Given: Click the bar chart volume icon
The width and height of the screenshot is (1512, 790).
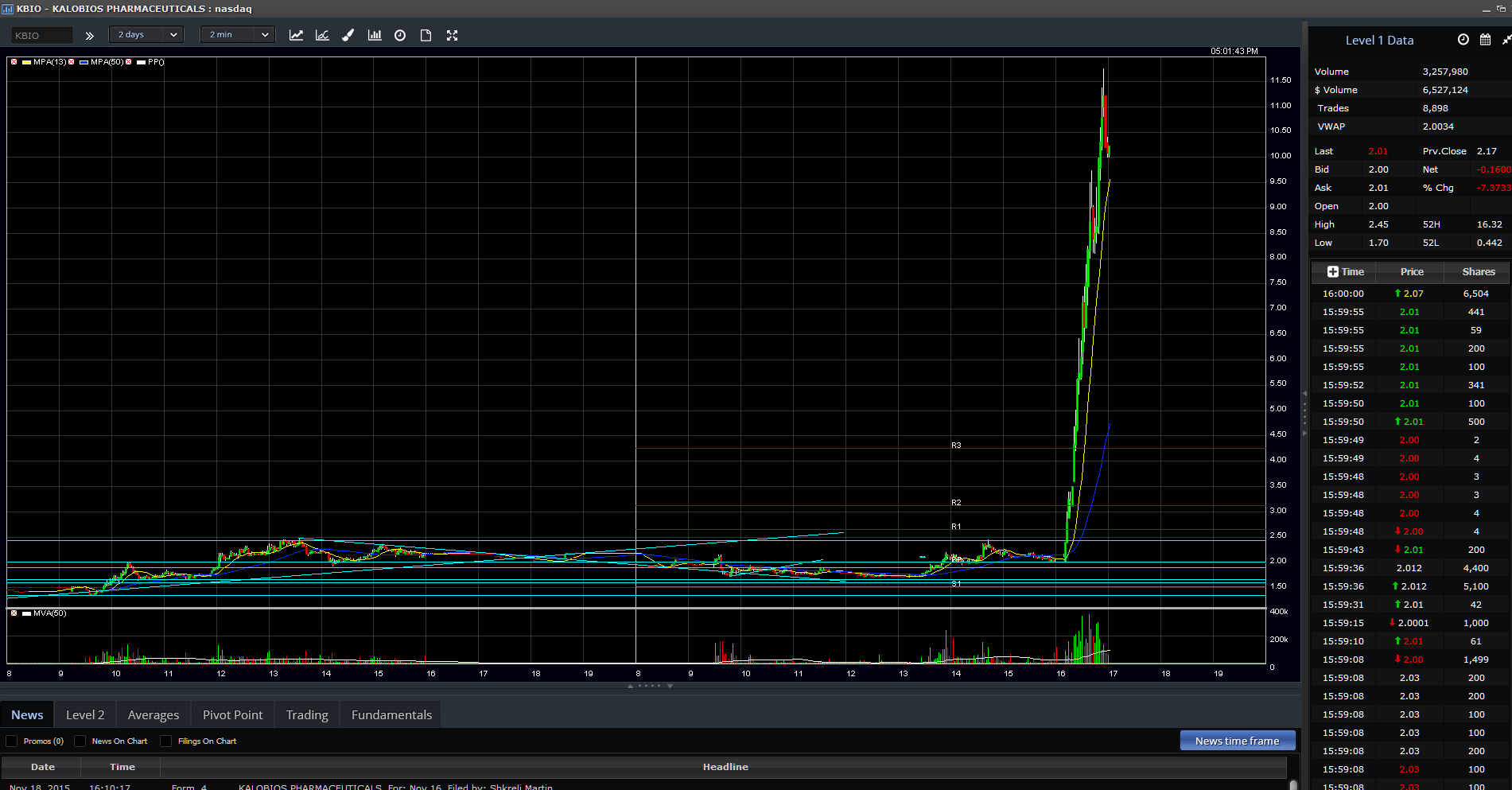Looking at the screenshot, I should 374,35.
